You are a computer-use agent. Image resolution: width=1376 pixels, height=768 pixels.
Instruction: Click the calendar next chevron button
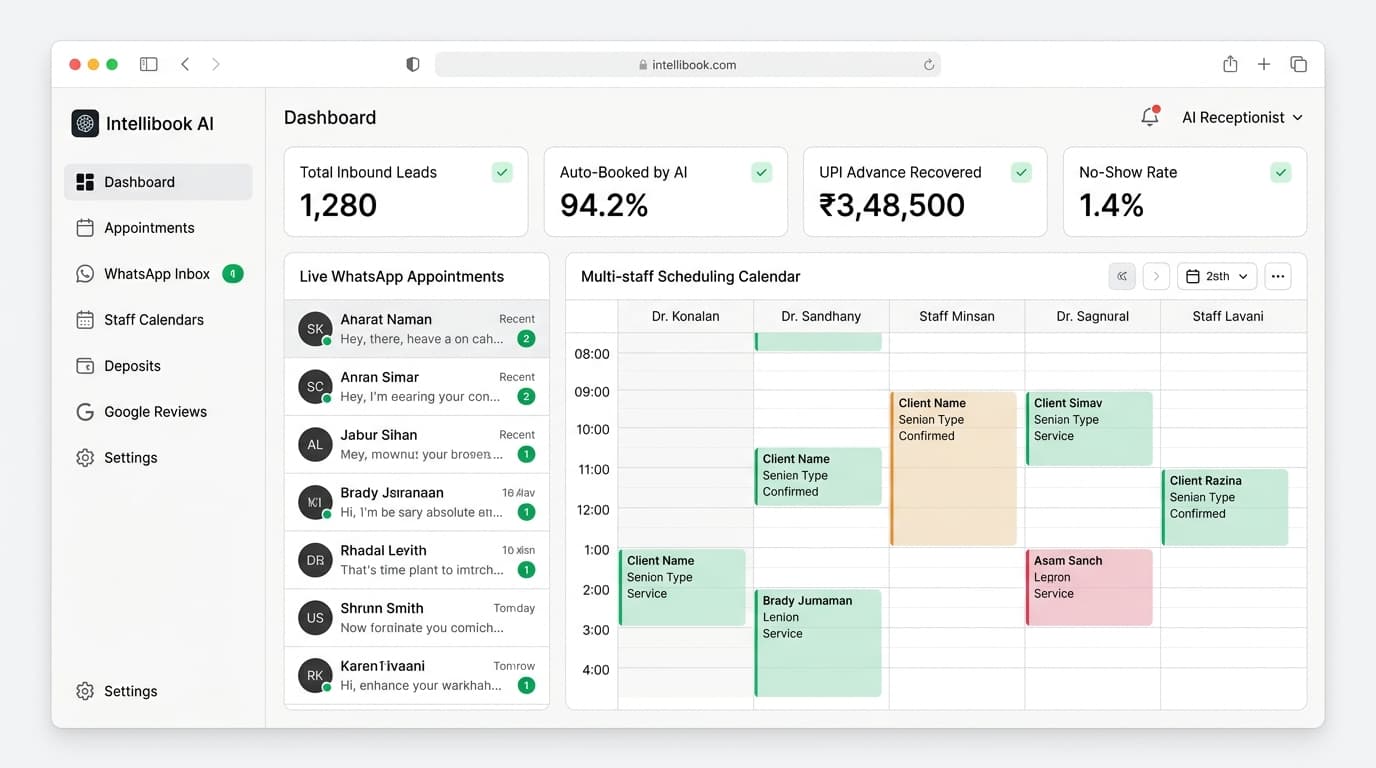(1156, 276)
